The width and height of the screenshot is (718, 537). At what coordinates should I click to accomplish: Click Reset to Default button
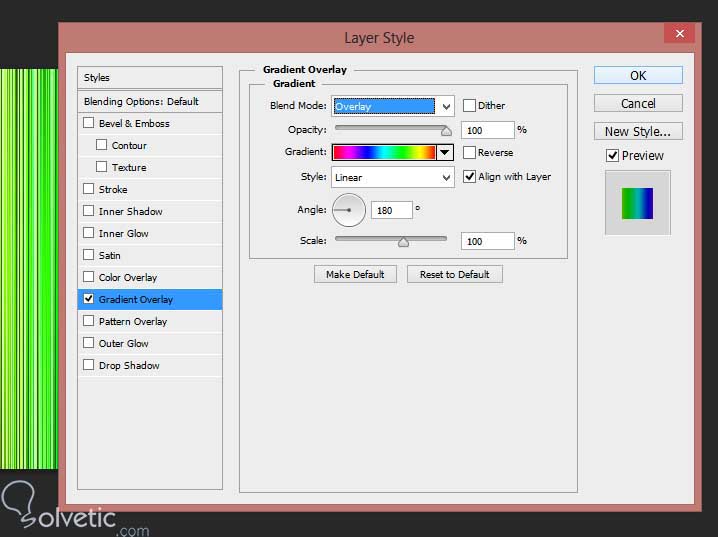pyautogui.click(x=454, y=274)
